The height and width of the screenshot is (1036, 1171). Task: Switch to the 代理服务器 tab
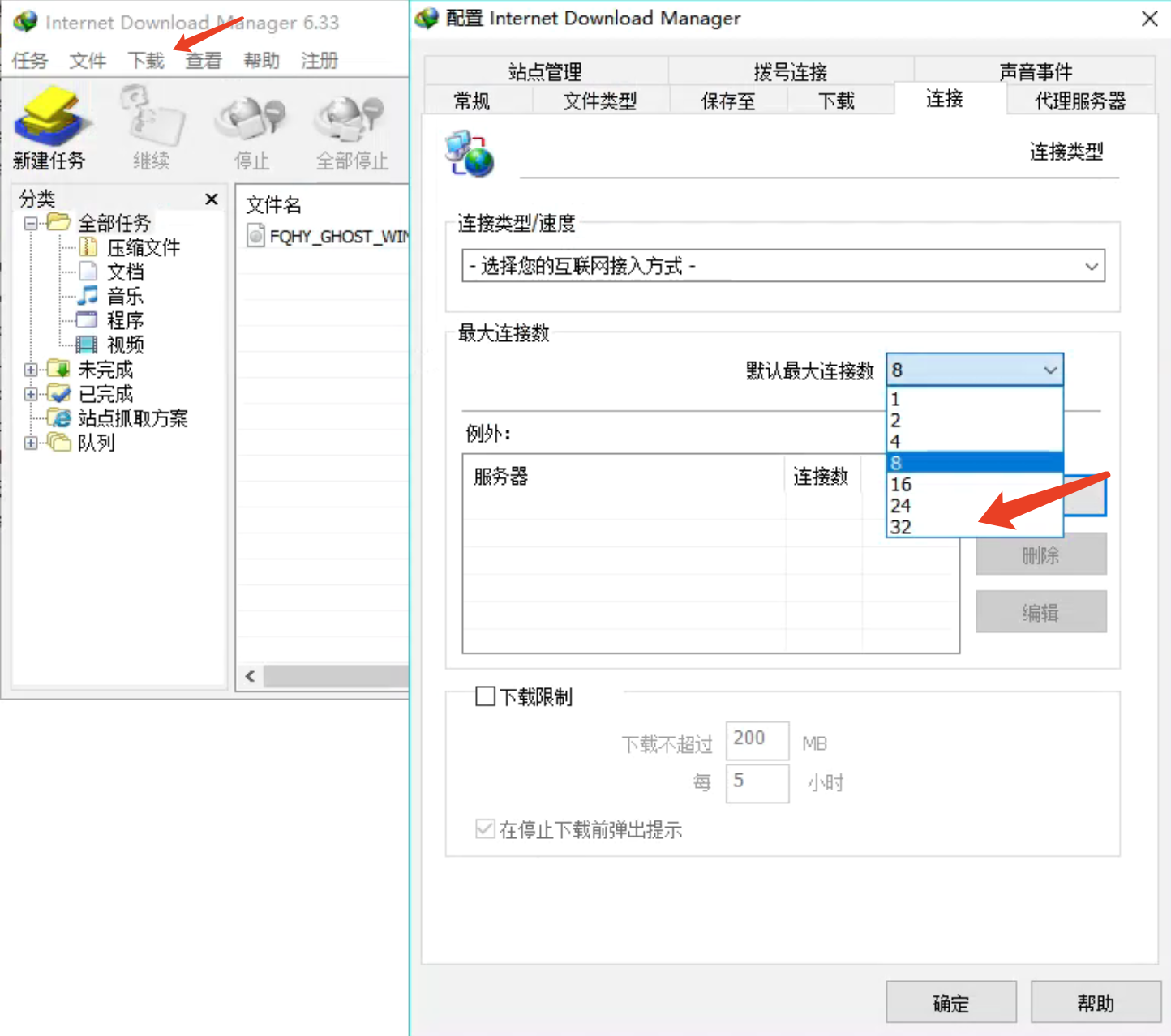click(x=1080, y=101)
